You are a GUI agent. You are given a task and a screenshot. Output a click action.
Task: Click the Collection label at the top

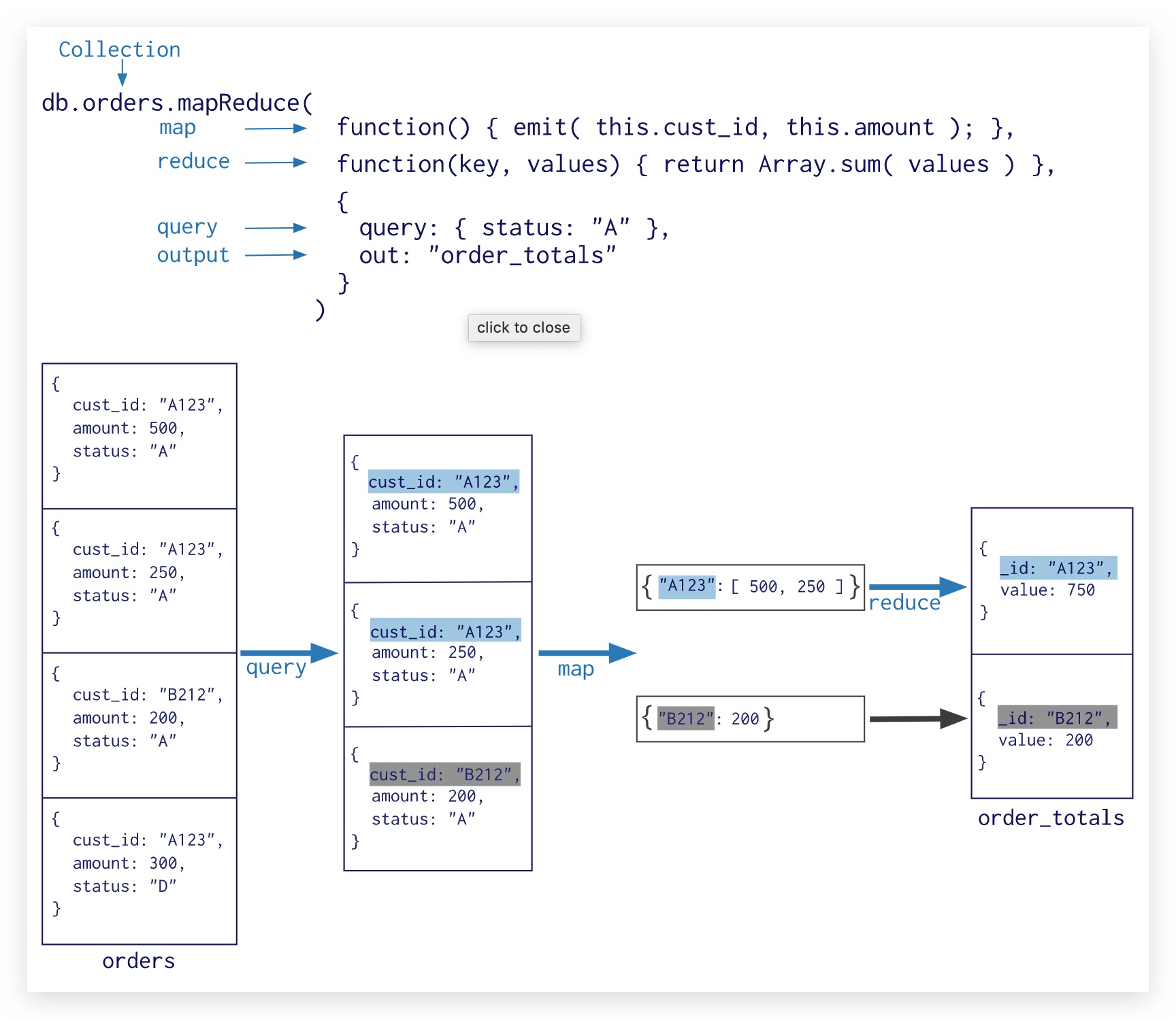120,50
